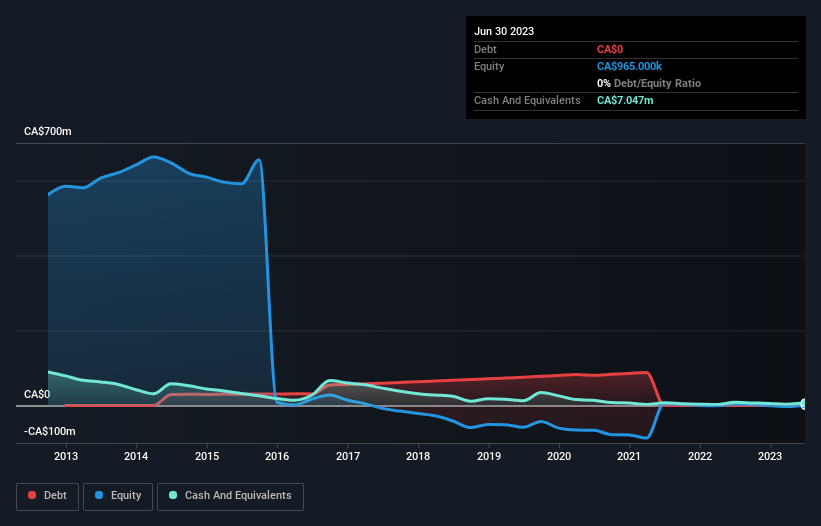Select the 2021 x-axis year label
The height and width of the screenshot is (526, 821).
point(629,456)
